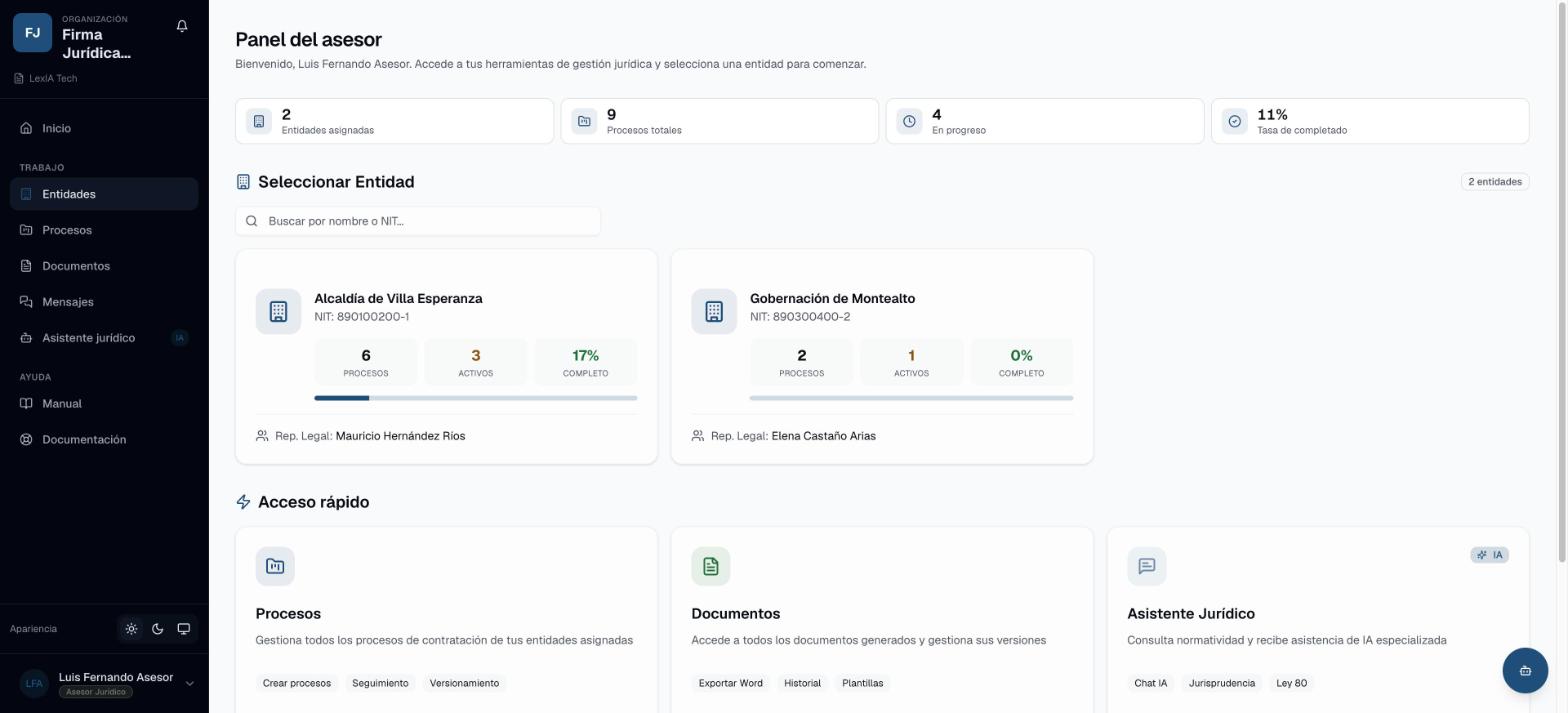
Task: Click the LexIA Tech label icon
Action: pos(19,78)
